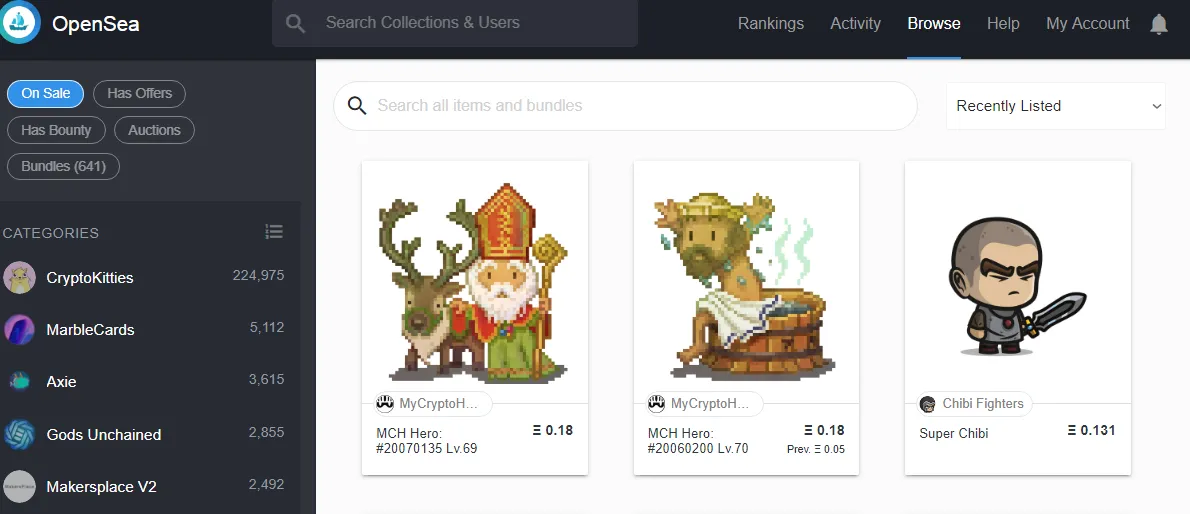Click the OpenSea ship logo icon

18,23
